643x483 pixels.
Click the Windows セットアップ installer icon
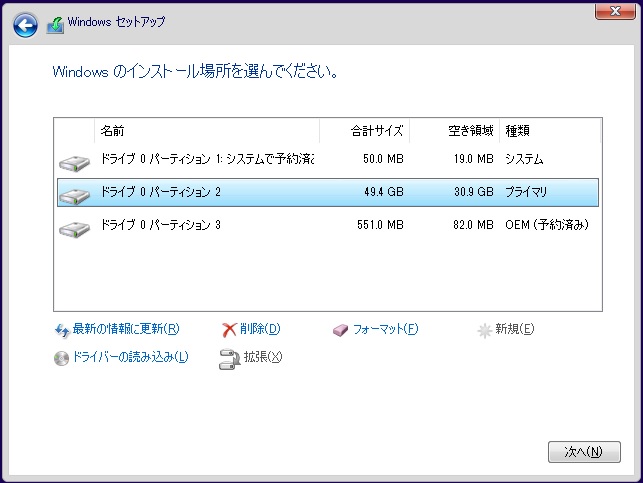pos(55,25)
